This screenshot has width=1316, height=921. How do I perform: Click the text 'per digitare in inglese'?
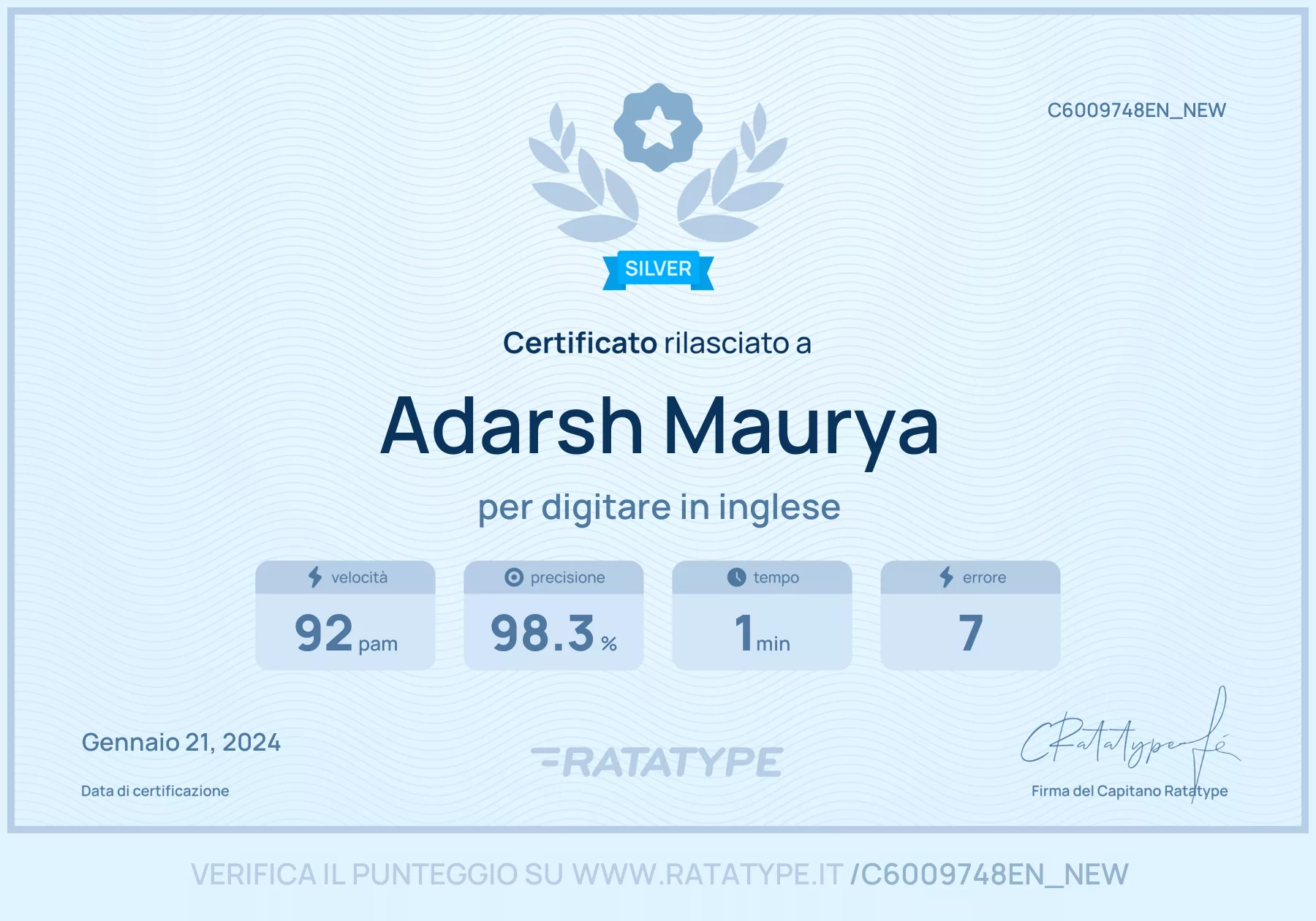[659, 507]
